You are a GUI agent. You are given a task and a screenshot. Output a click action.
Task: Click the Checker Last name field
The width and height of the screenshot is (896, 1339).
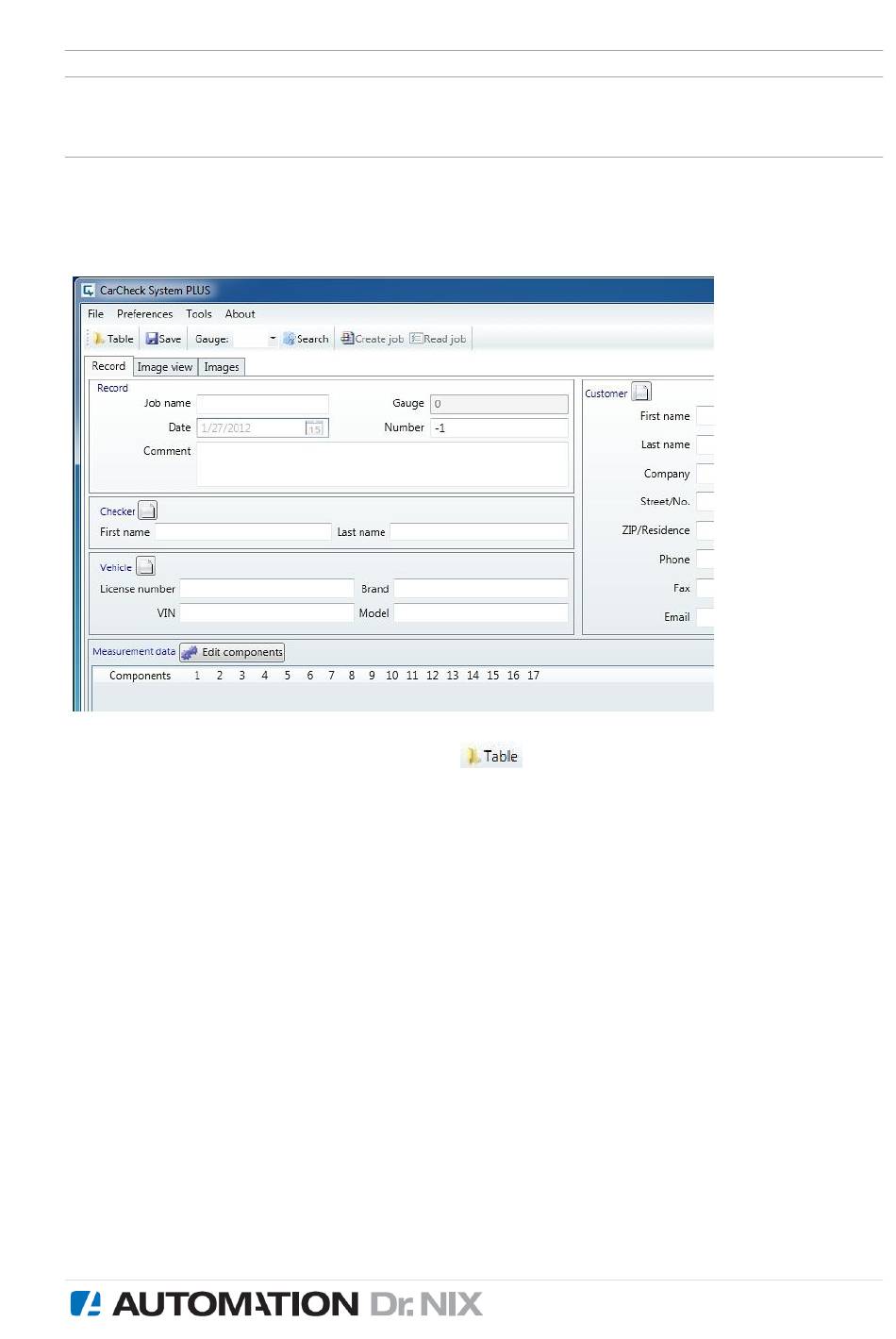(x=479, y=532)
